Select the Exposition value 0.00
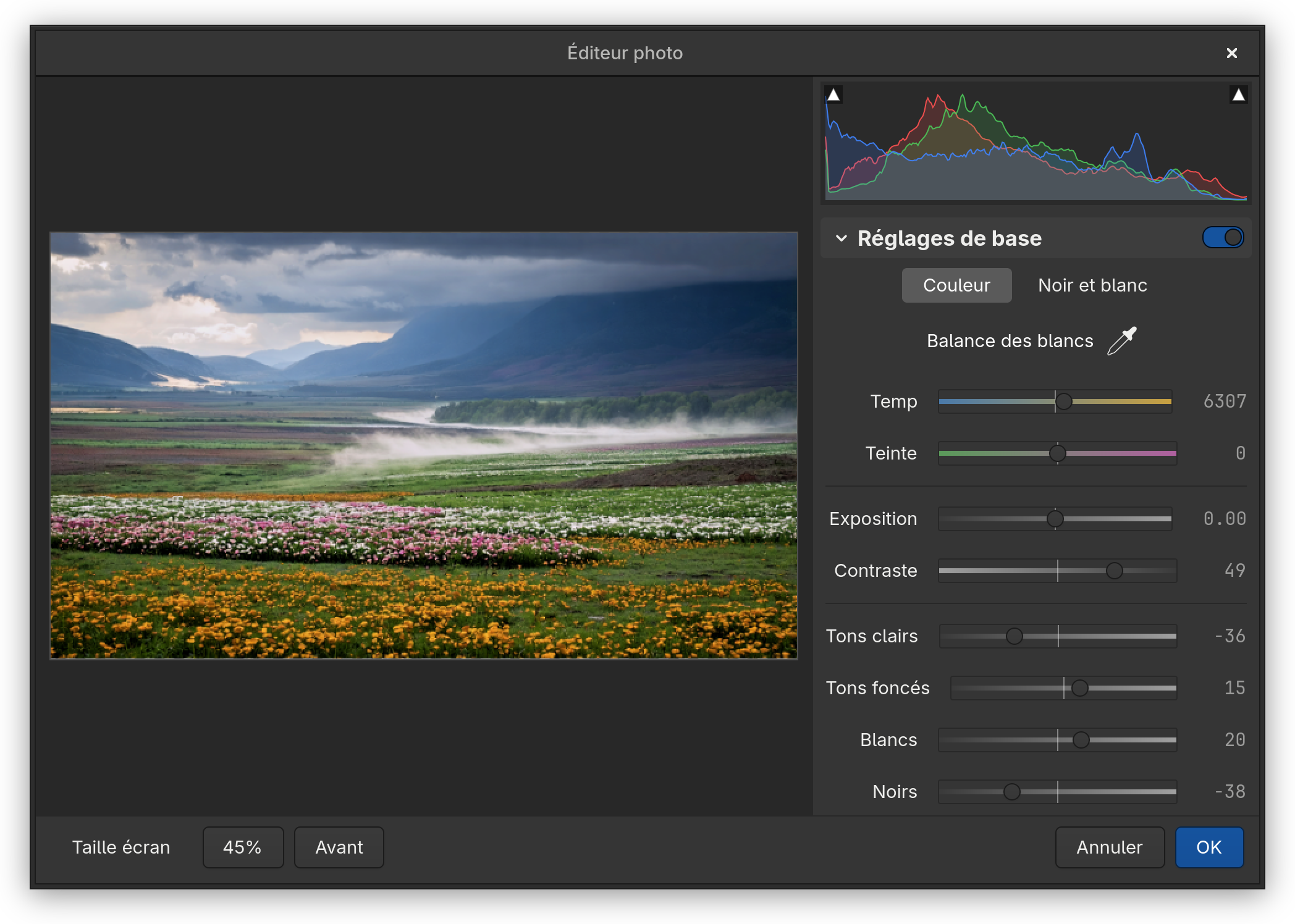This screenshot has width=1295, height=924. pyautogui.click(x=1225, y=519)
